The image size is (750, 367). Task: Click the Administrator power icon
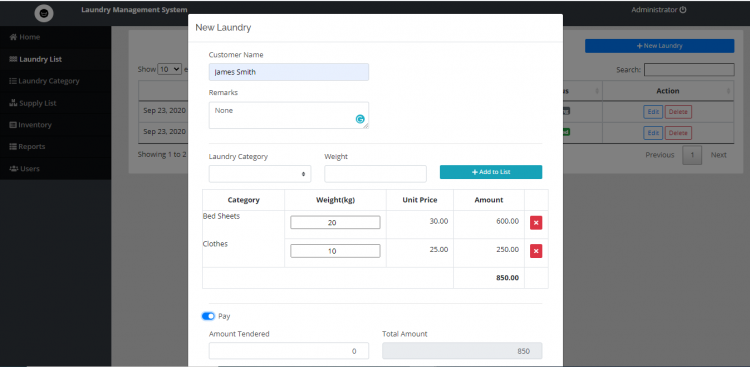click(683, 10)
